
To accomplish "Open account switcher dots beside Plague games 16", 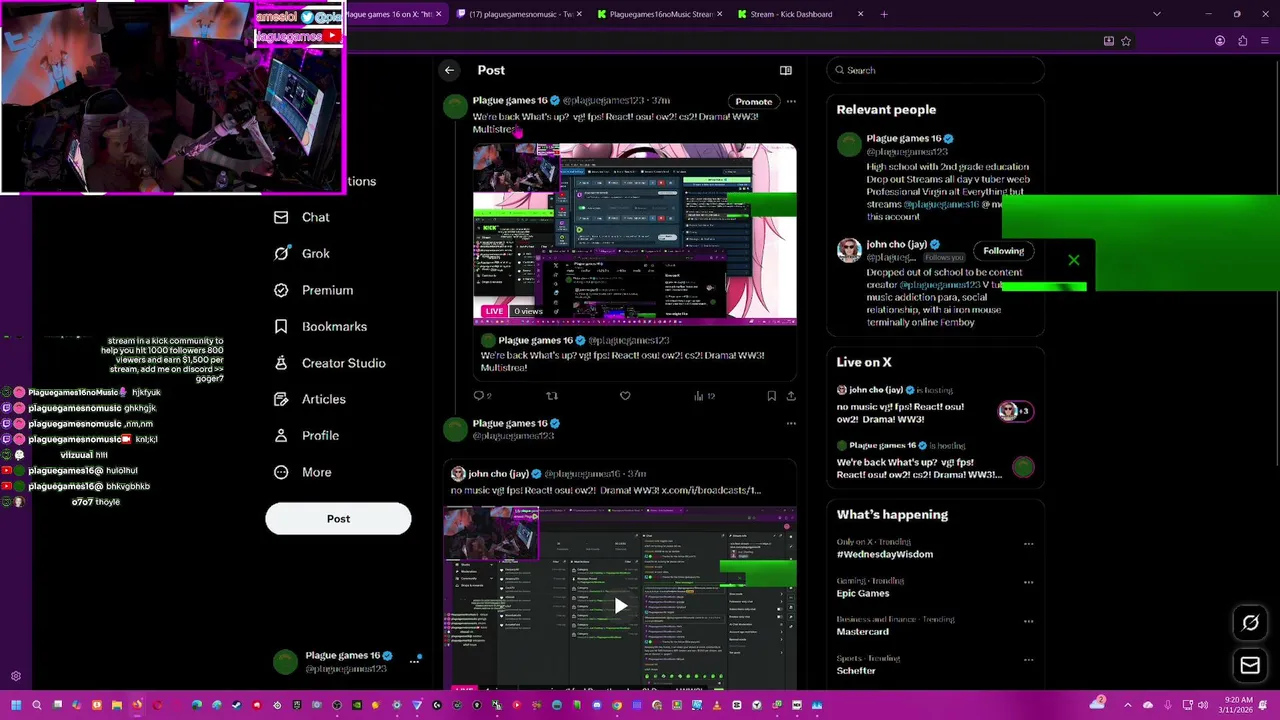I will [x=414, y=661].
